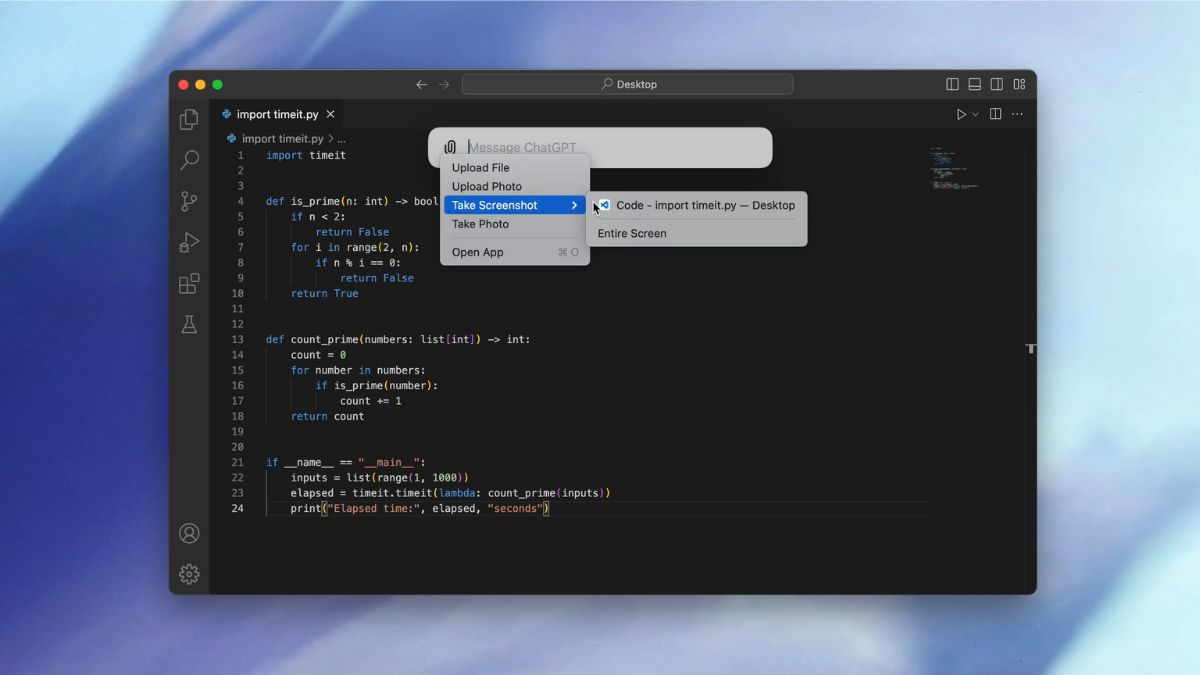Viewport: 1200px width, 675px height.
Task: Open the Testing flask icon
Action: pyautogui.click(x=189, y=324)
